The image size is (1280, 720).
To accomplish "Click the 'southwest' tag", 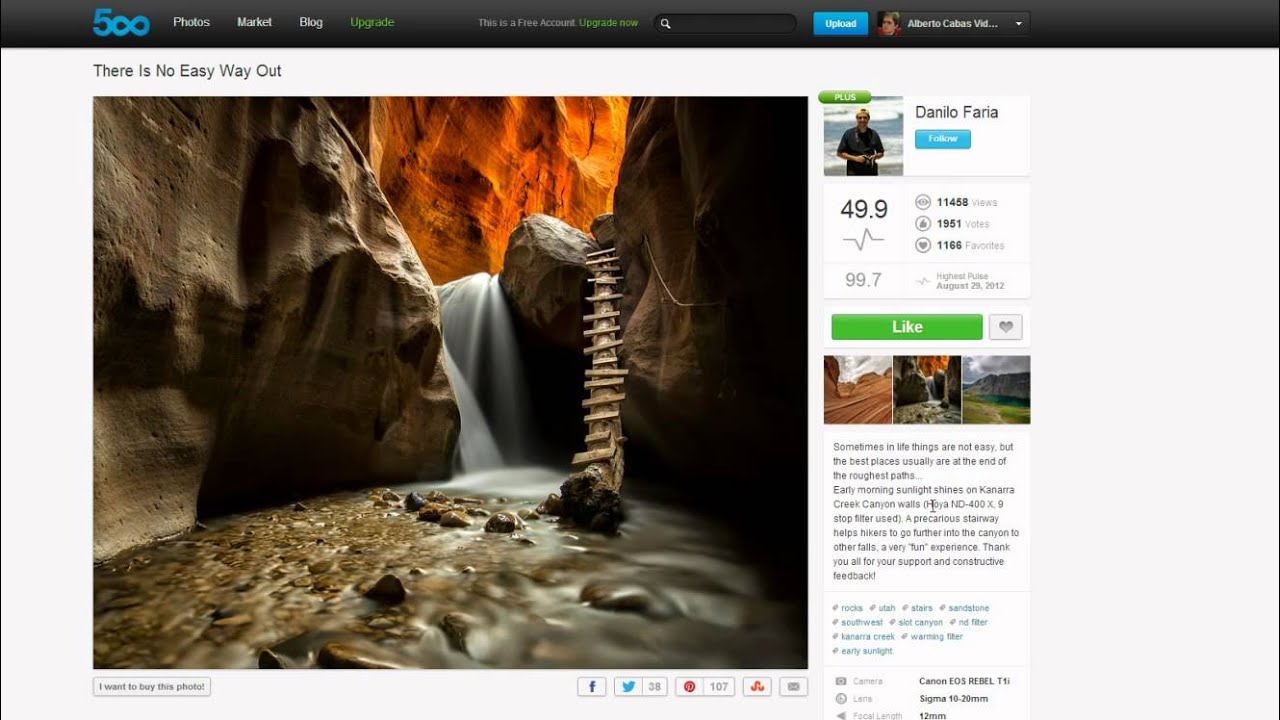I will (x=862, y=622).
